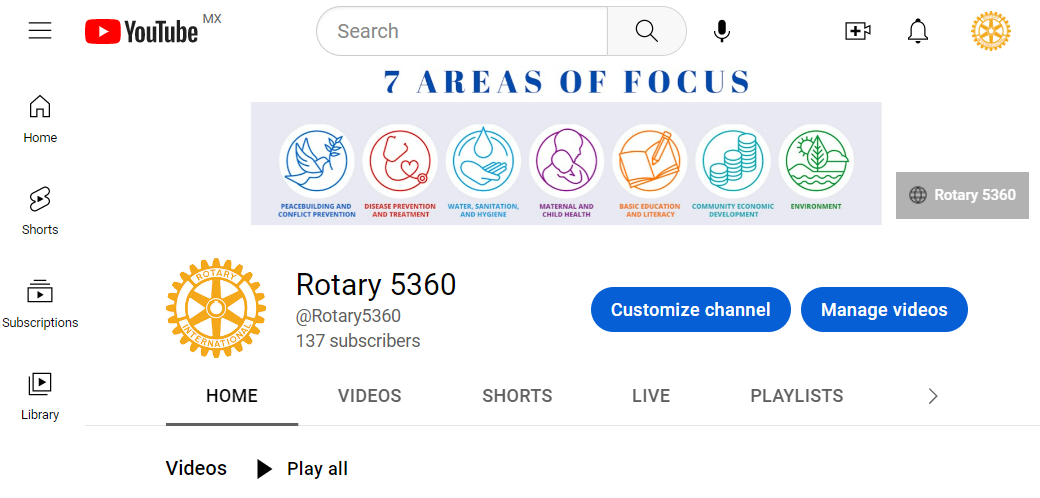Screen dimensions: 1040x498
Task: Click the Play all text link
Action: coord(317,469)
